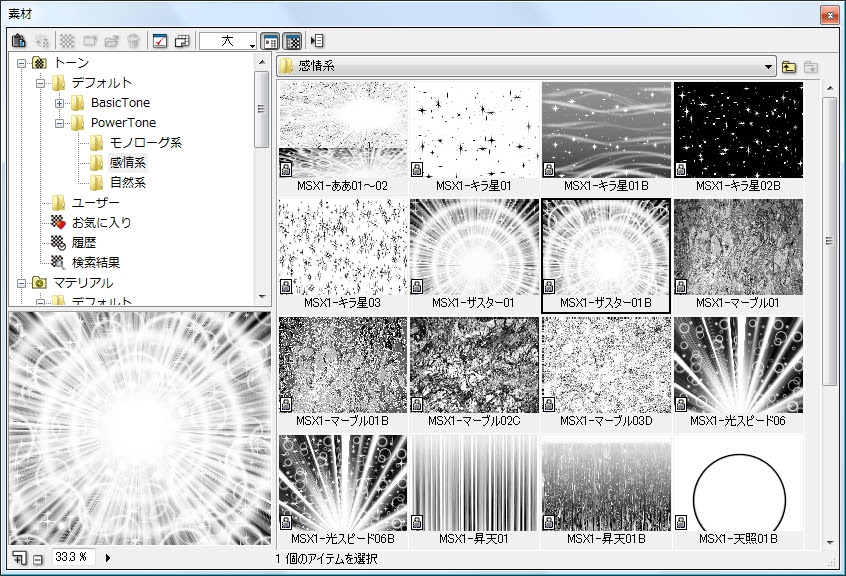Select the MSX1-マーブル03D thumbnail
This screenshot has height=576, width=846.
(606, 373)
